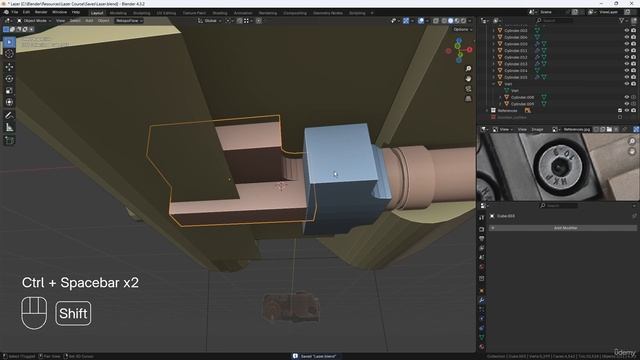This screenshot has width=640, height=360.
Task: Choose the Move tool
Action: [x=9, y=67]
